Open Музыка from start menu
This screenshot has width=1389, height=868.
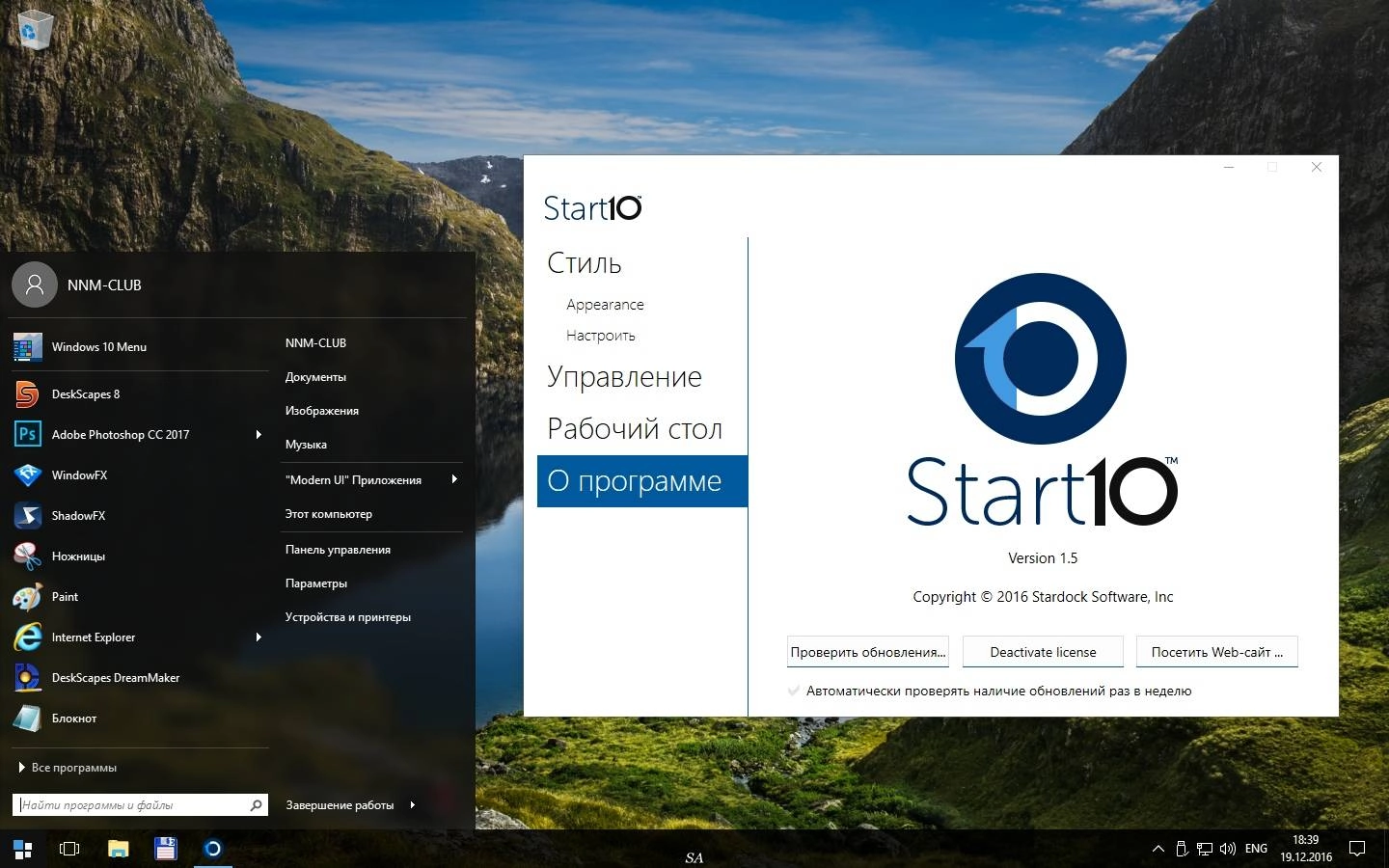coord(306,445)
